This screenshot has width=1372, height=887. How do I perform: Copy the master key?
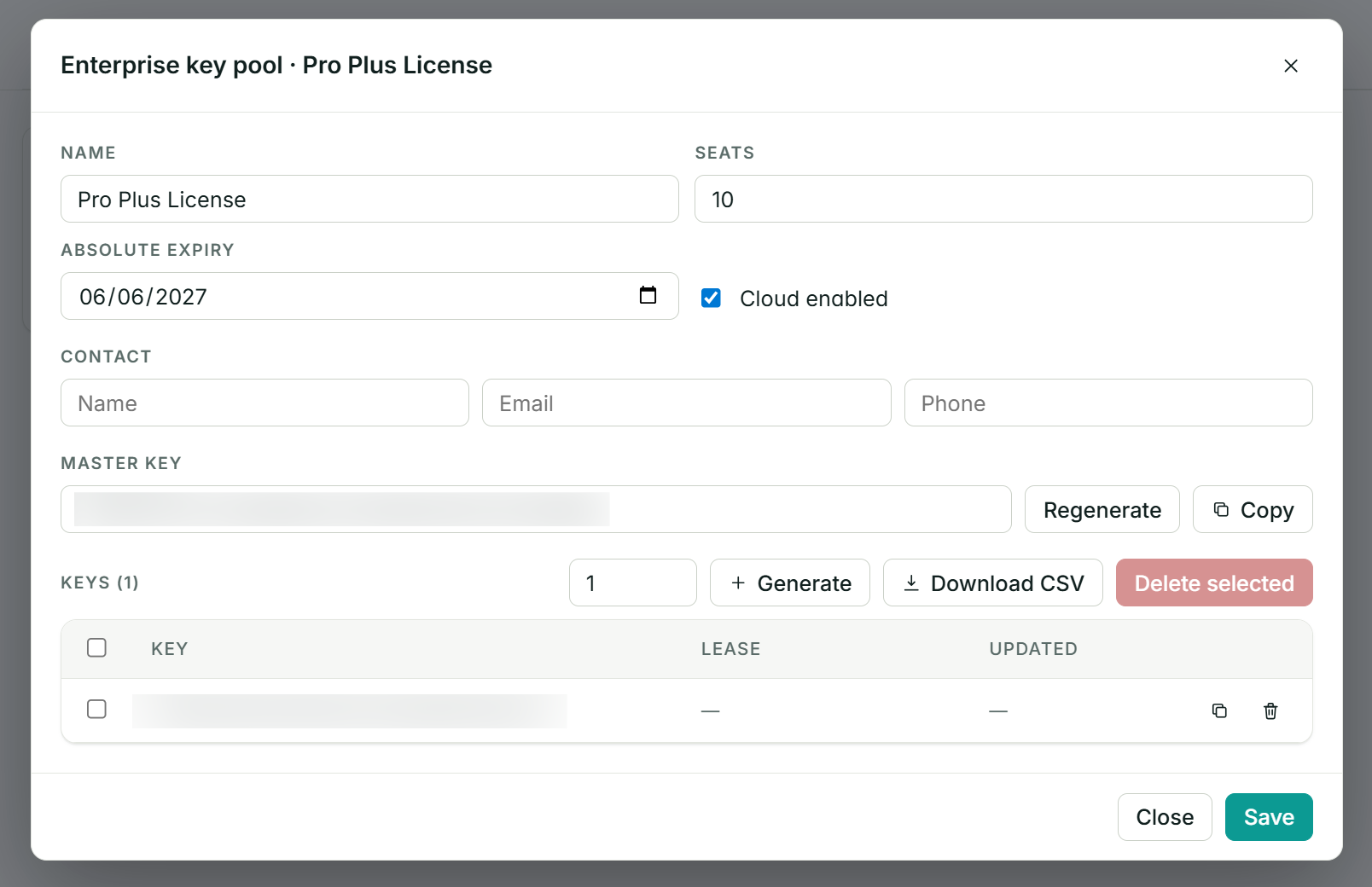tap(1253, 509)
